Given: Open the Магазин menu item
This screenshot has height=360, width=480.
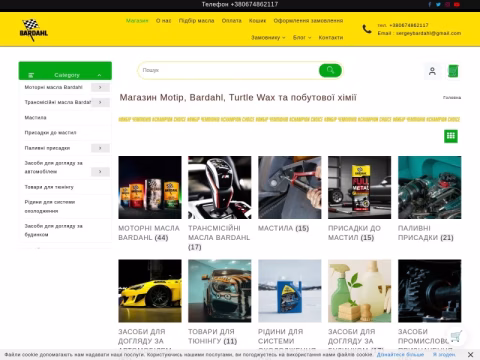Looking at the screenshot, I should tap(137, 21).
